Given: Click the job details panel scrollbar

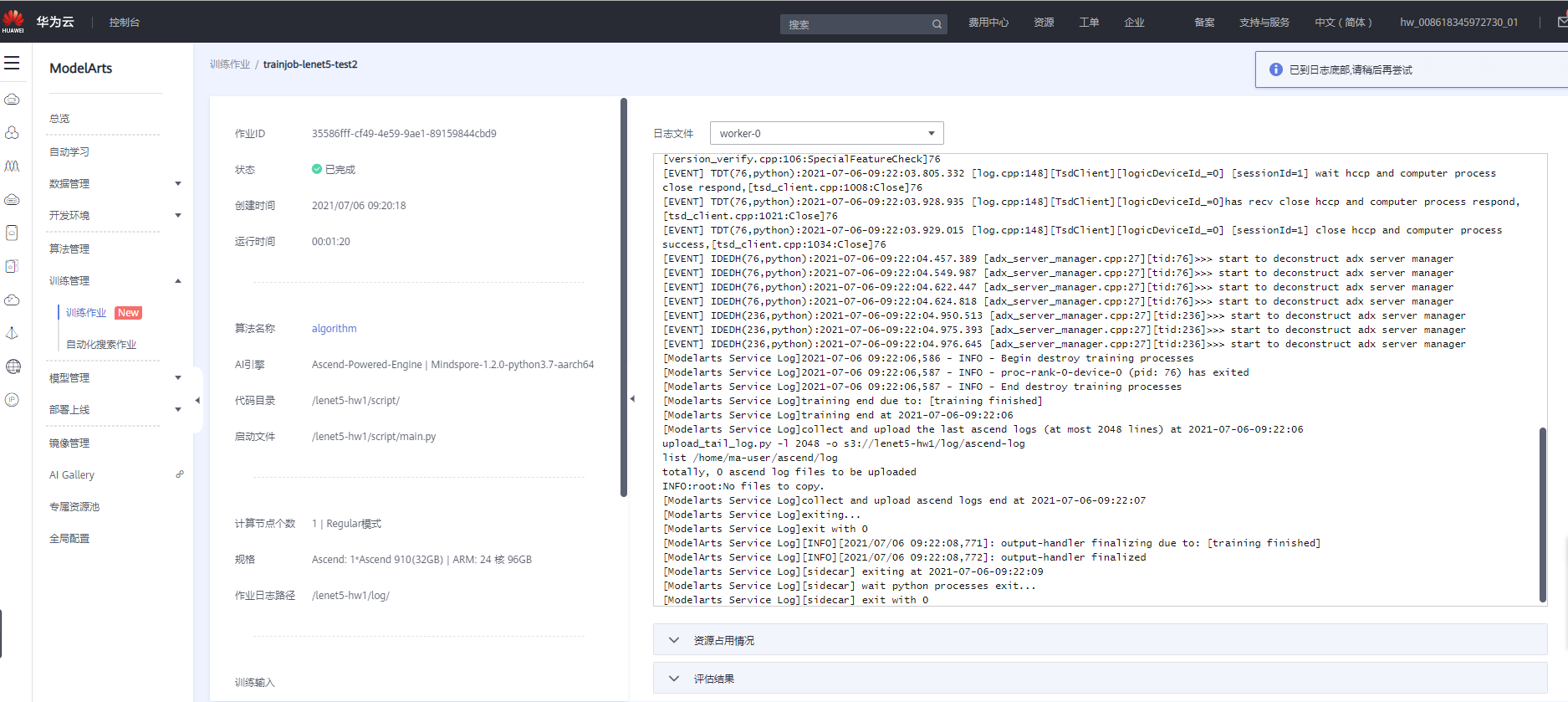Looking at the screenshot, I should tap(624, 297).
